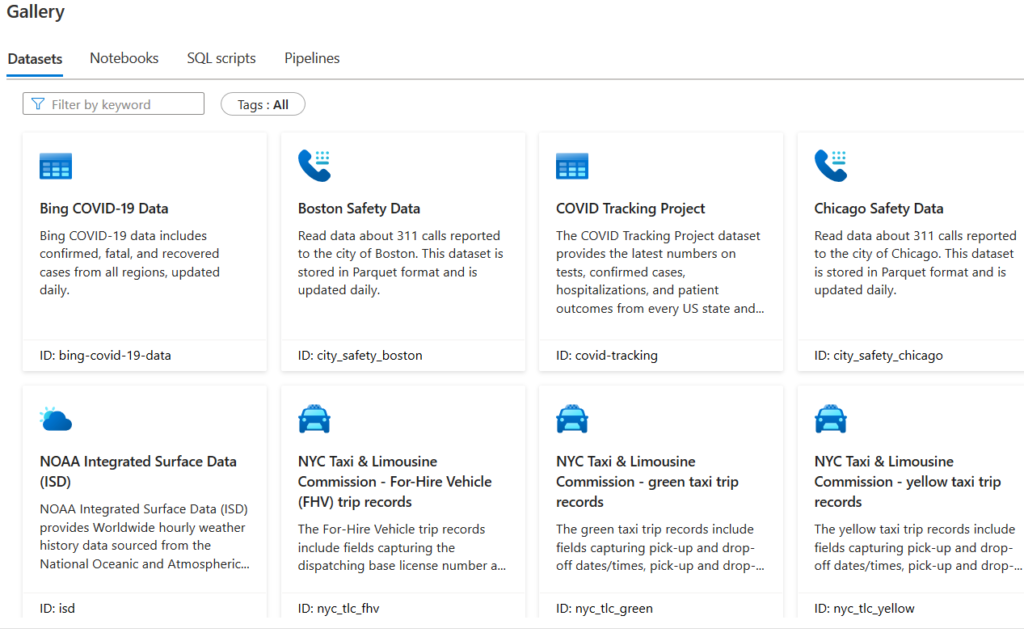
Task: Click the green taxi trip records taxi icon
Action: tap(572, 419)
